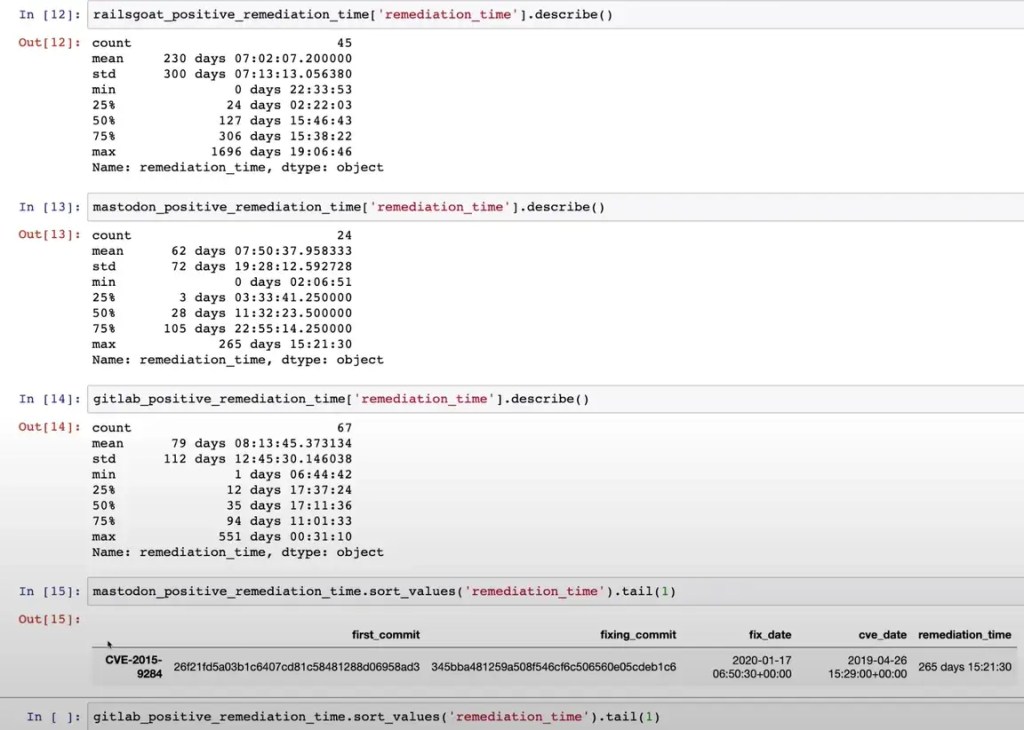The width and height of the screenshot is (1024, 730).
Task: Click the Name/dtype line in Out[13]
Action: click(x=238, y=360)
